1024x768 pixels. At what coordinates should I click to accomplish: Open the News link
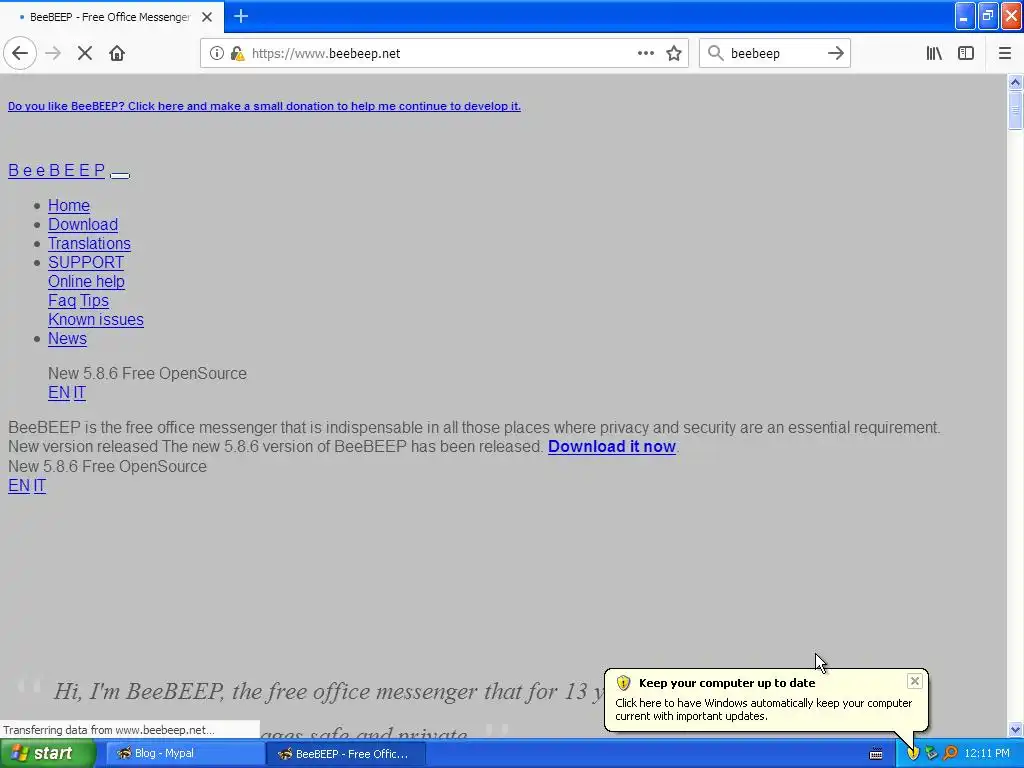tap(67, 338)
